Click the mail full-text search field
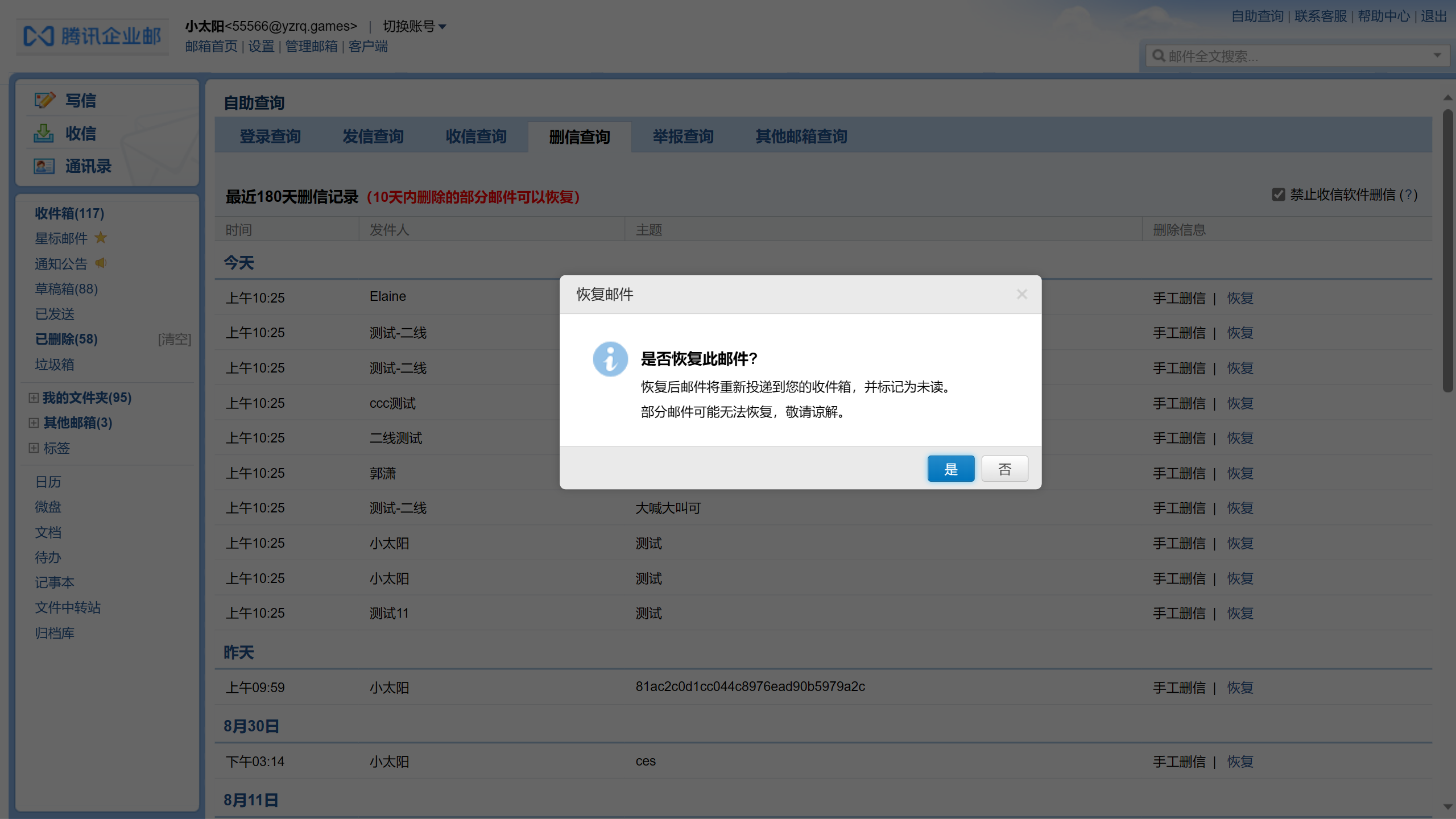The image size is (1456, 819). click(1297, 56)
